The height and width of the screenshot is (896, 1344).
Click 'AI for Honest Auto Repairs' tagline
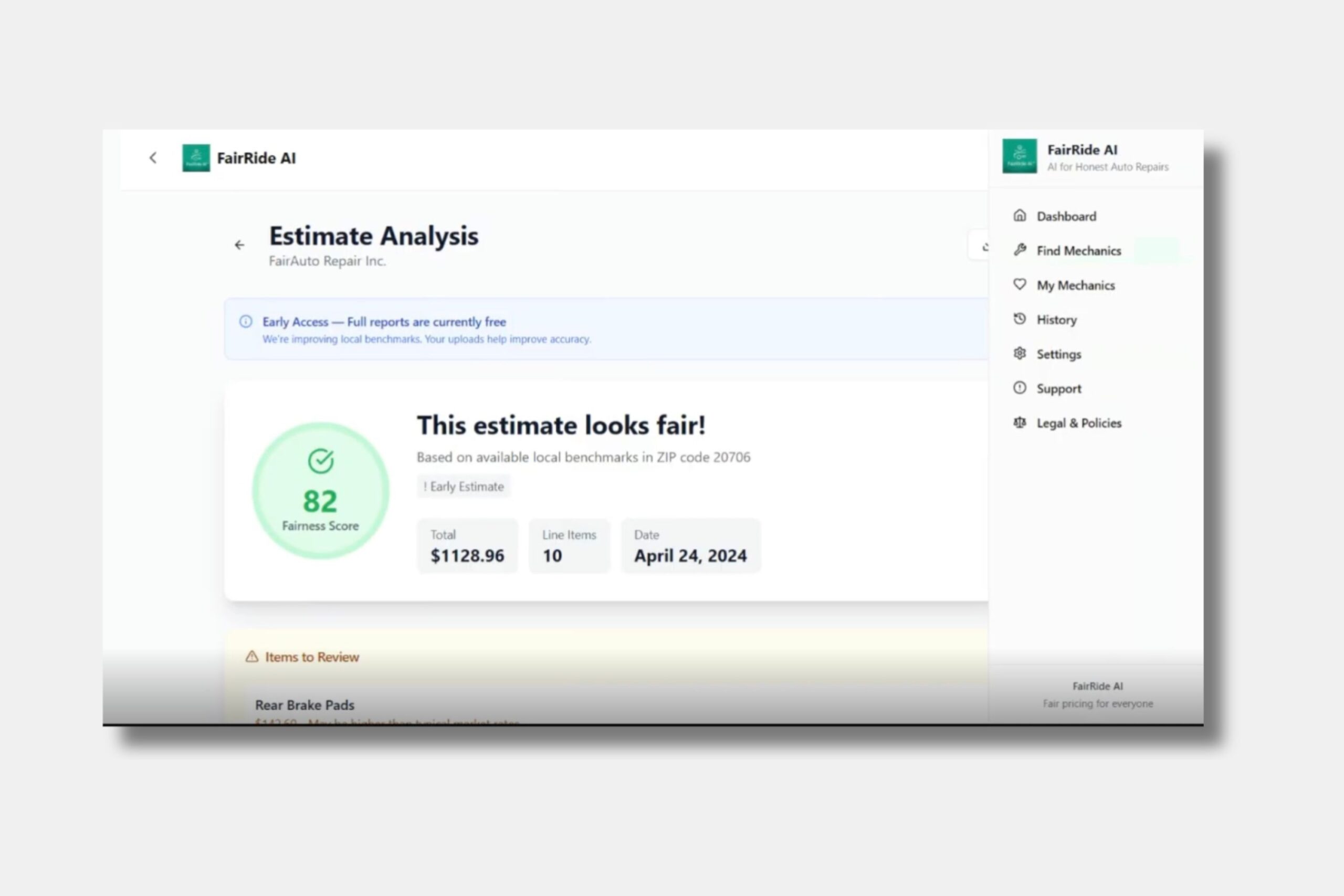[1107, 167]
